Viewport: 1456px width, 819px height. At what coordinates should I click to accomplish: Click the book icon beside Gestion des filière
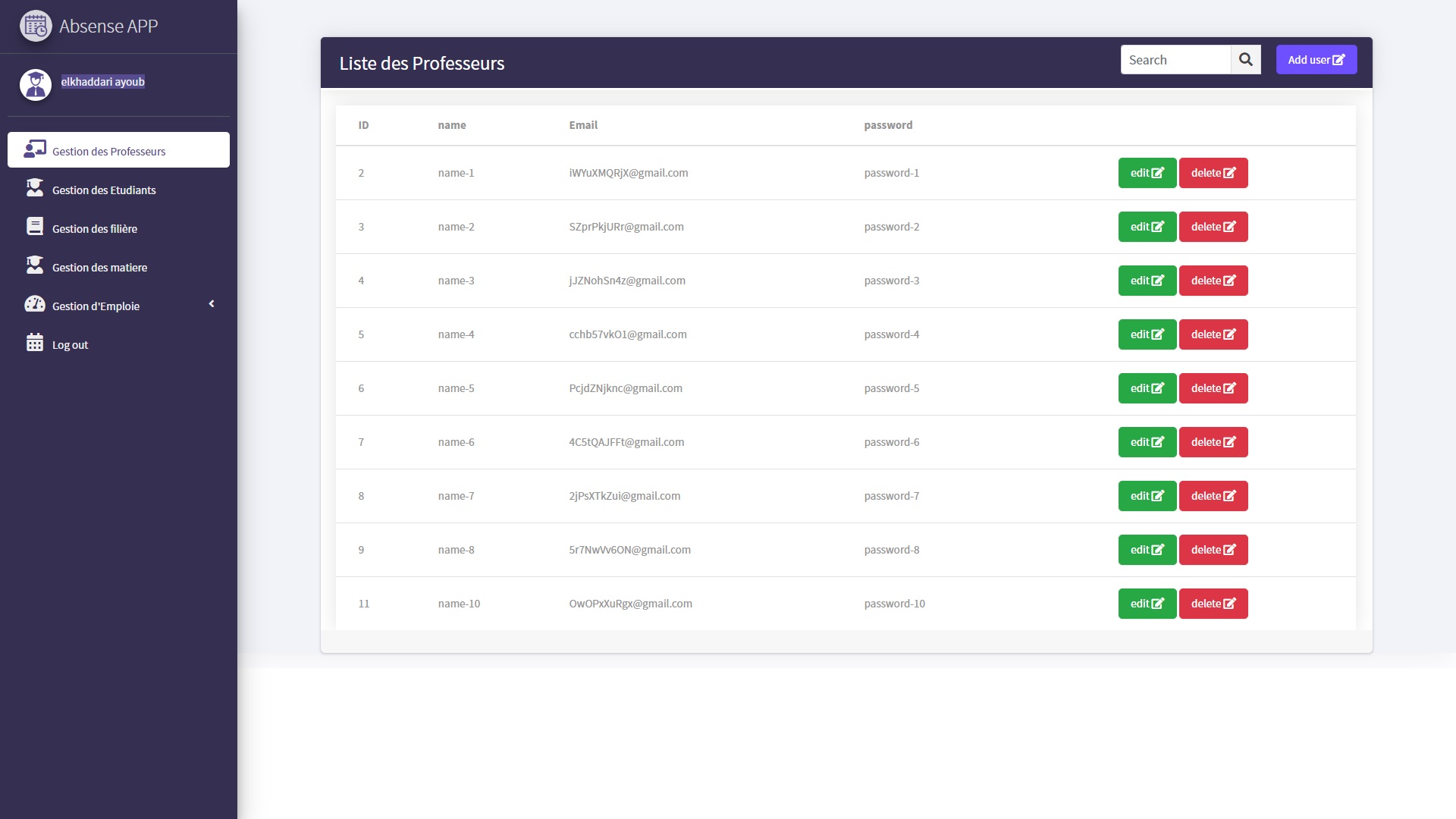(x=35, y=227)
